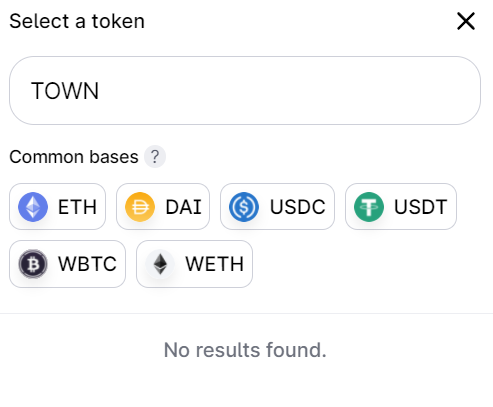Image resolution: width=493 pixels, height=407 pixels.
Task: Click the Common bases label
Action: tap(74, 157)
